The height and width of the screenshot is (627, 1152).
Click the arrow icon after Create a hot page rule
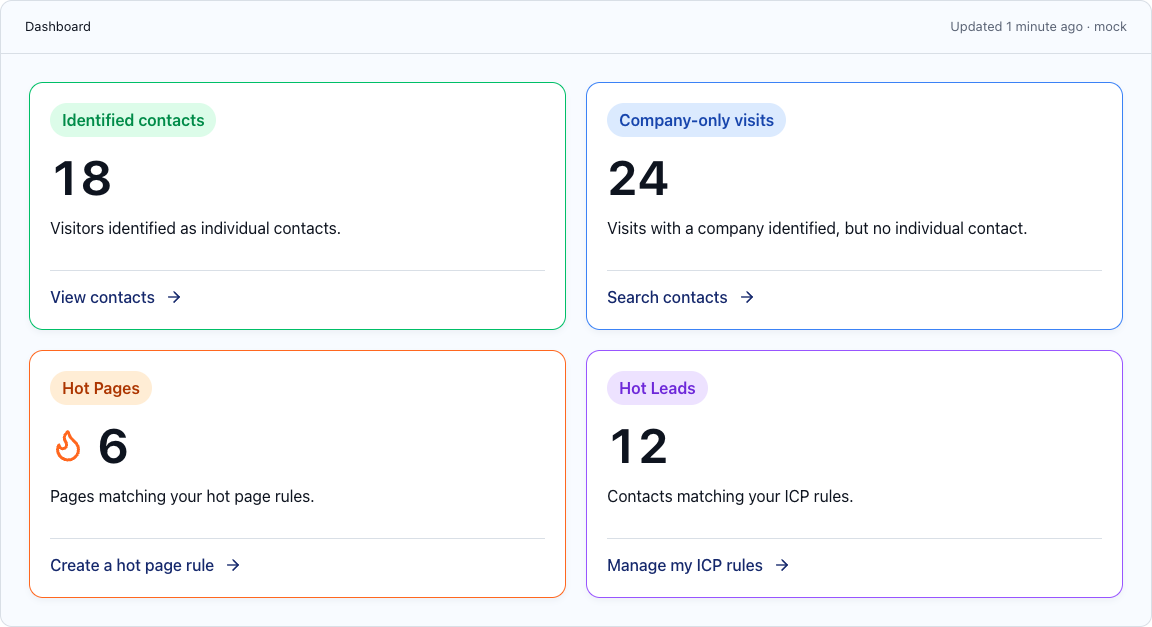tap(233, 565)
